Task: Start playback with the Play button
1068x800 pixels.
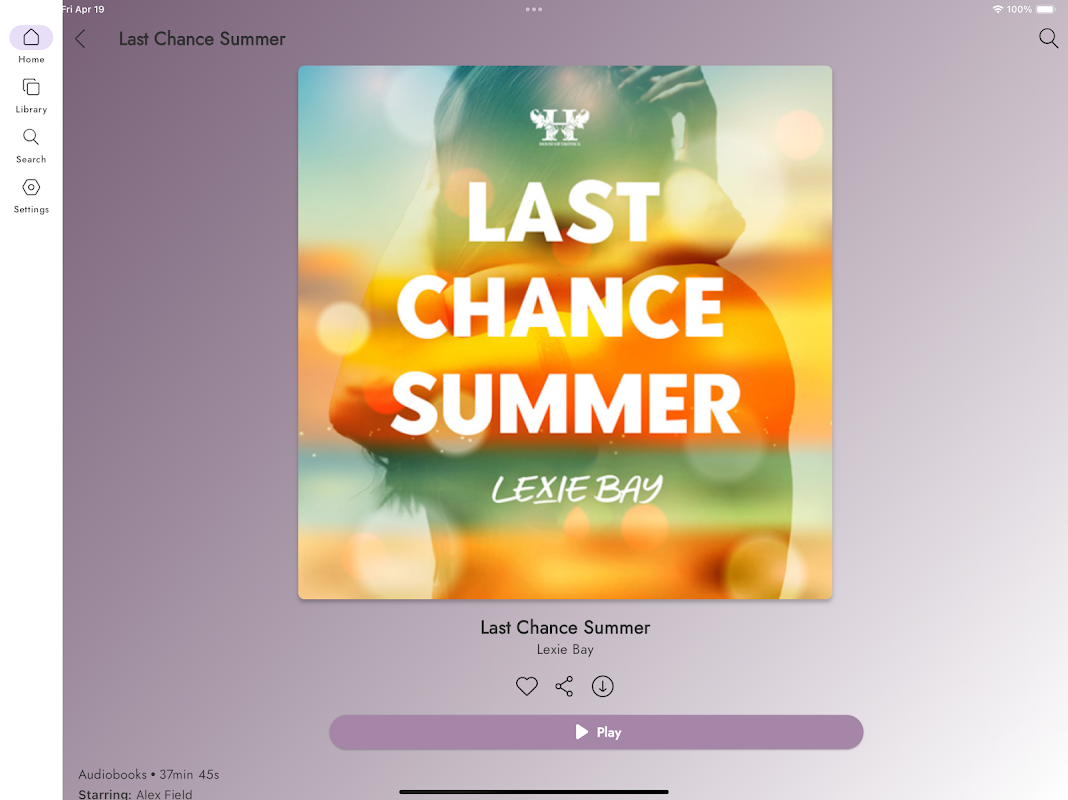Action: click(x=596, y=732)
